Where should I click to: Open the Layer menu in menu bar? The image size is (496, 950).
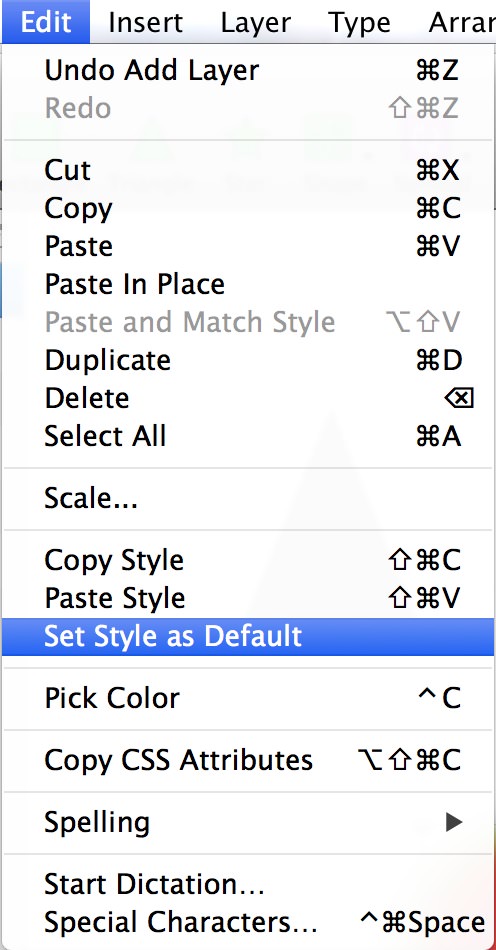click(x=256, y=22)
